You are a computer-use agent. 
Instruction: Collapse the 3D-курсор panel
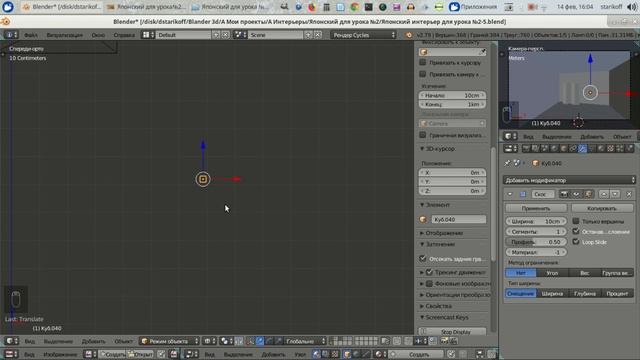point(422,149)
